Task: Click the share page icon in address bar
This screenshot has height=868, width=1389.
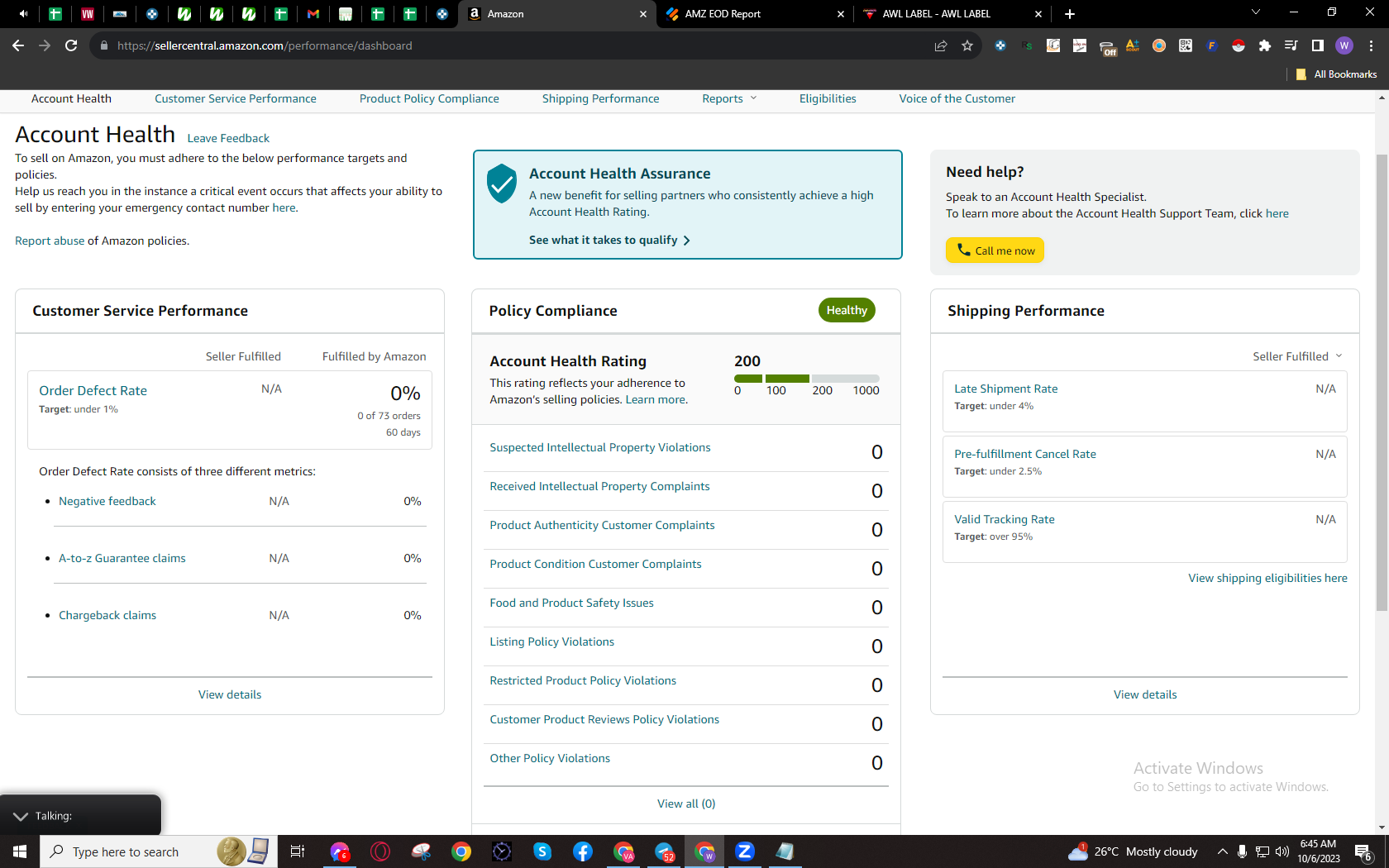Action: [941, 45]
